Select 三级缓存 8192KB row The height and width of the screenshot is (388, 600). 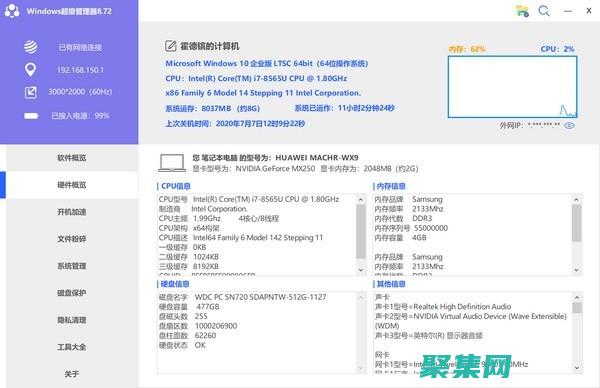[189, 266]
